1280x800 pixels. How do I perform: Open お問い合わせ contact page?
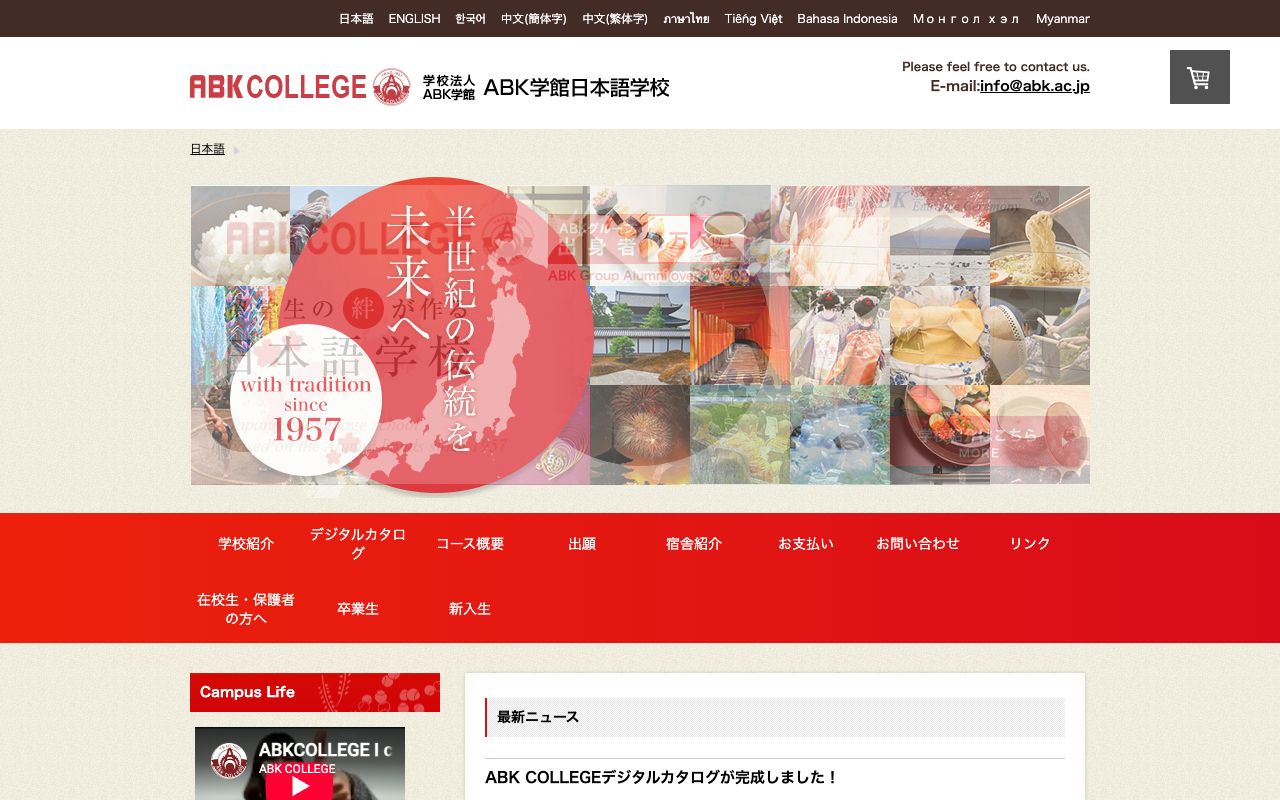(918, 544)
